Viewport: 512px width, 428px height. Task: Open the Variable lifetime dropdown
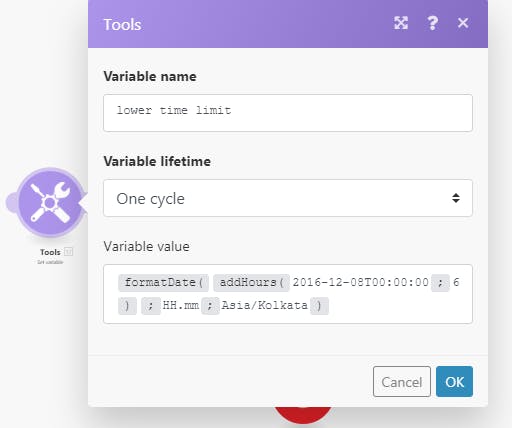pos(288,198)
